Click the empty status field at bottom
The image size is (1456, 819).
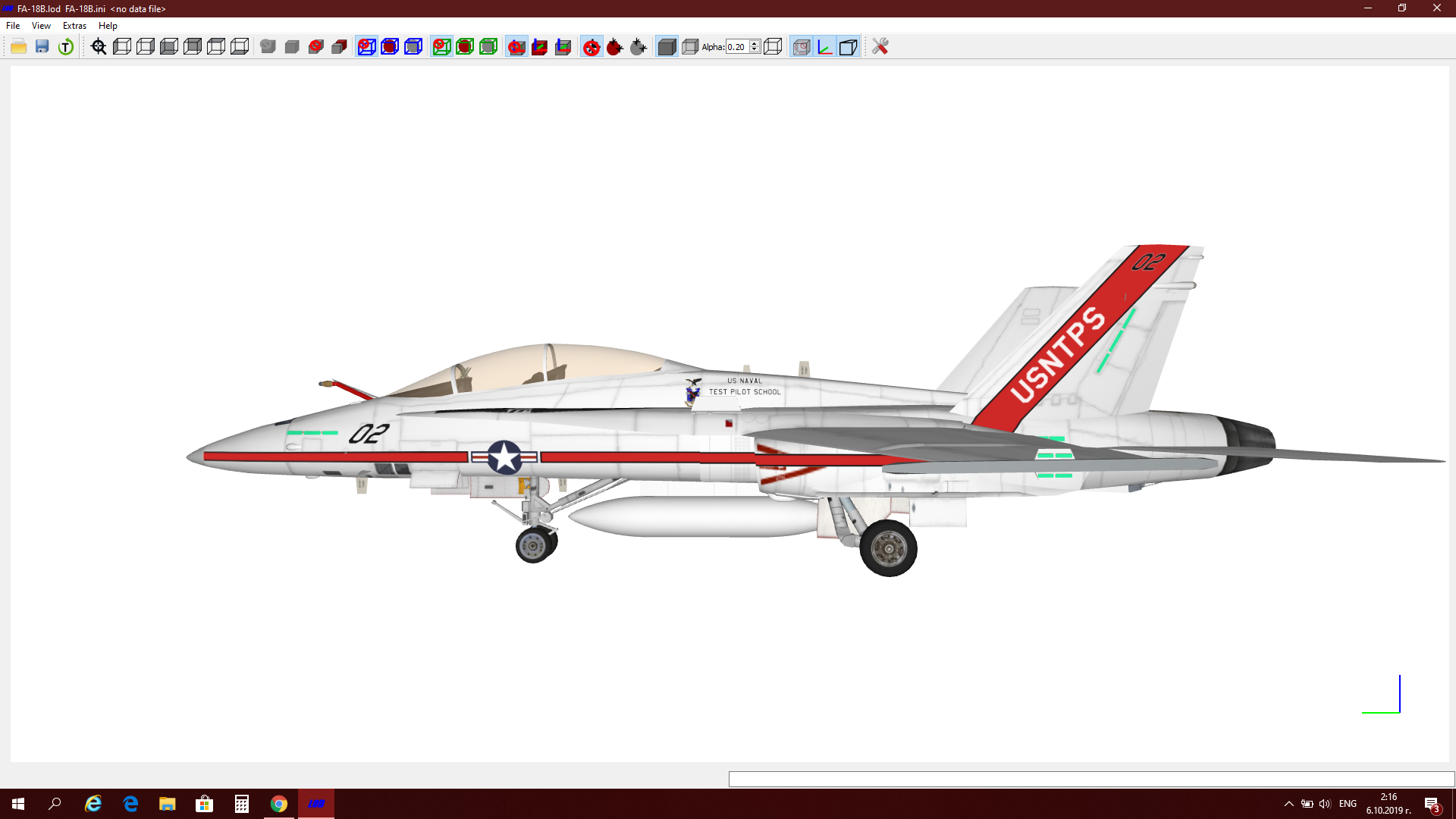point(1091,780)
